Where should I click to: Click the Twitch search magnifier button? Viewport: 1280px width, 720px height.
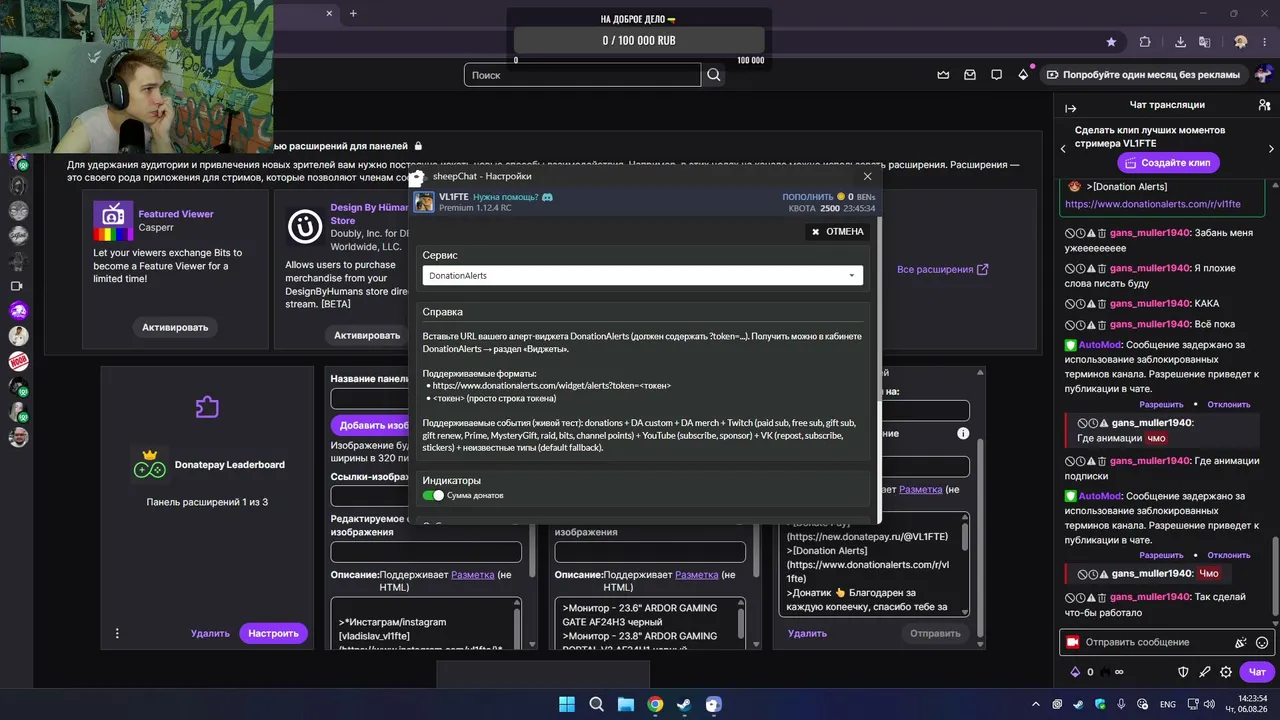714,75
